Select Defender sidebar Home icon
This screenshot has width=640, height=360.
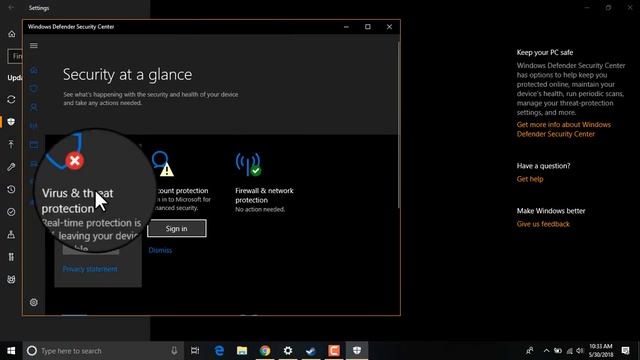click(x=34, y=70)
